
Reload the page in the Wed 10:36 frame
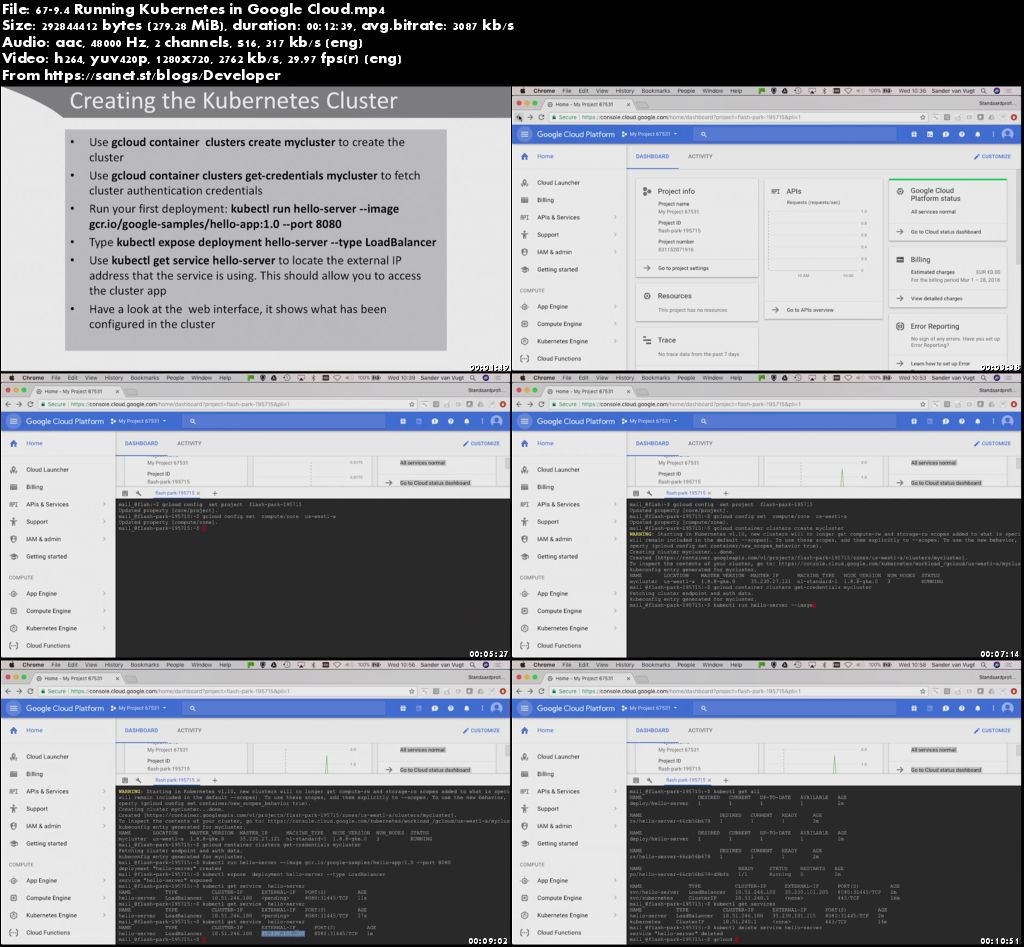click(541, 118)
